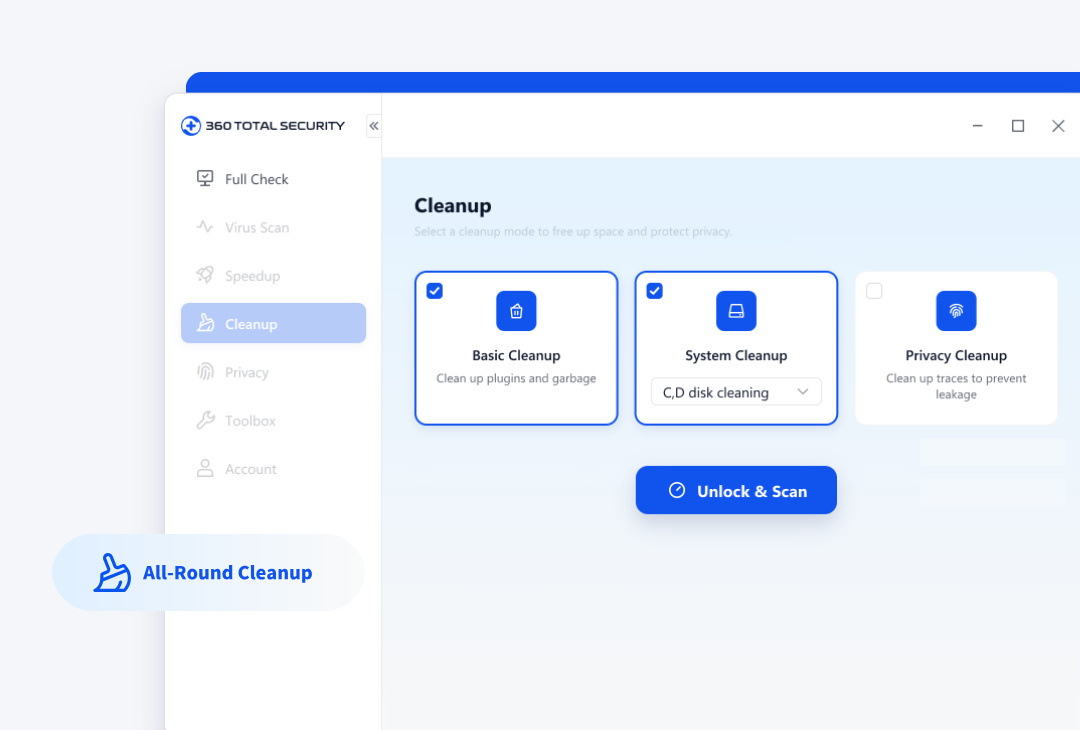Click 'Select a cleanup mode' subtitle text
Screen dimensions: 1080x730
[x=573, y=231]
